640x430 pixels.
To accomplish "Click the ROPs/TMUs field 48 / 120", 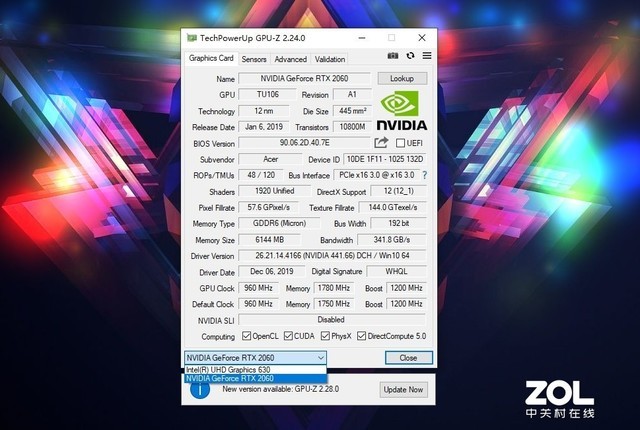I will [x=261, y=175].
